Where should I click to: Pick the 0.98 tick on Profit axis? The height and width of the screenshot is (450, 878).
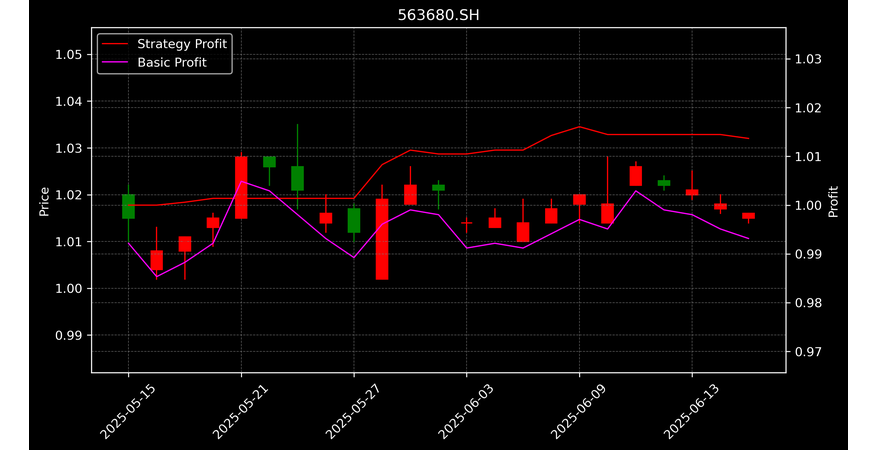[x=809, y=303]
